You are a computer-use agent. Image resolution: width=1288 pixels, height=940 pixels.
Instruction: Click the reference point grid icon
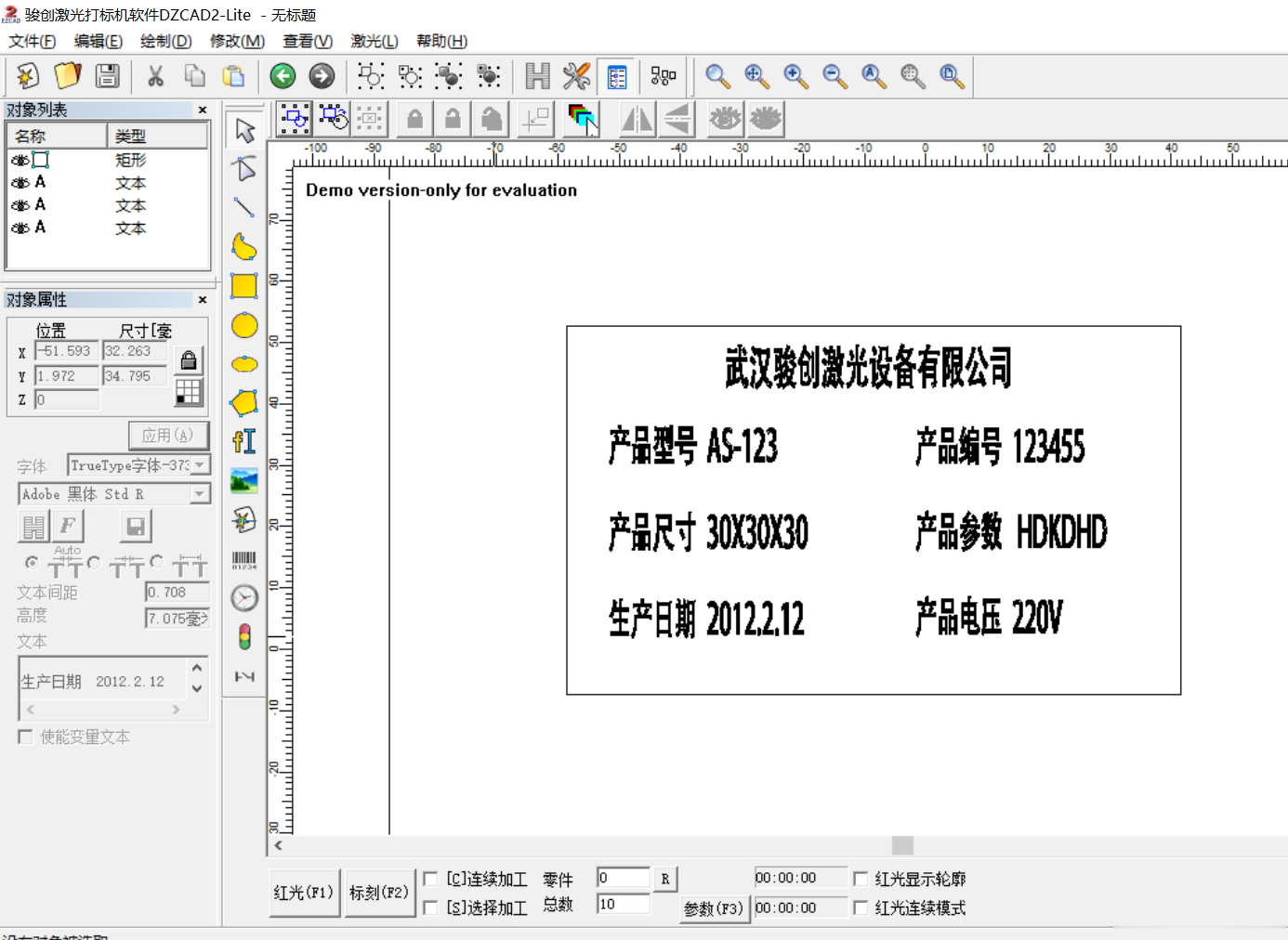click(x=189, y=393)
